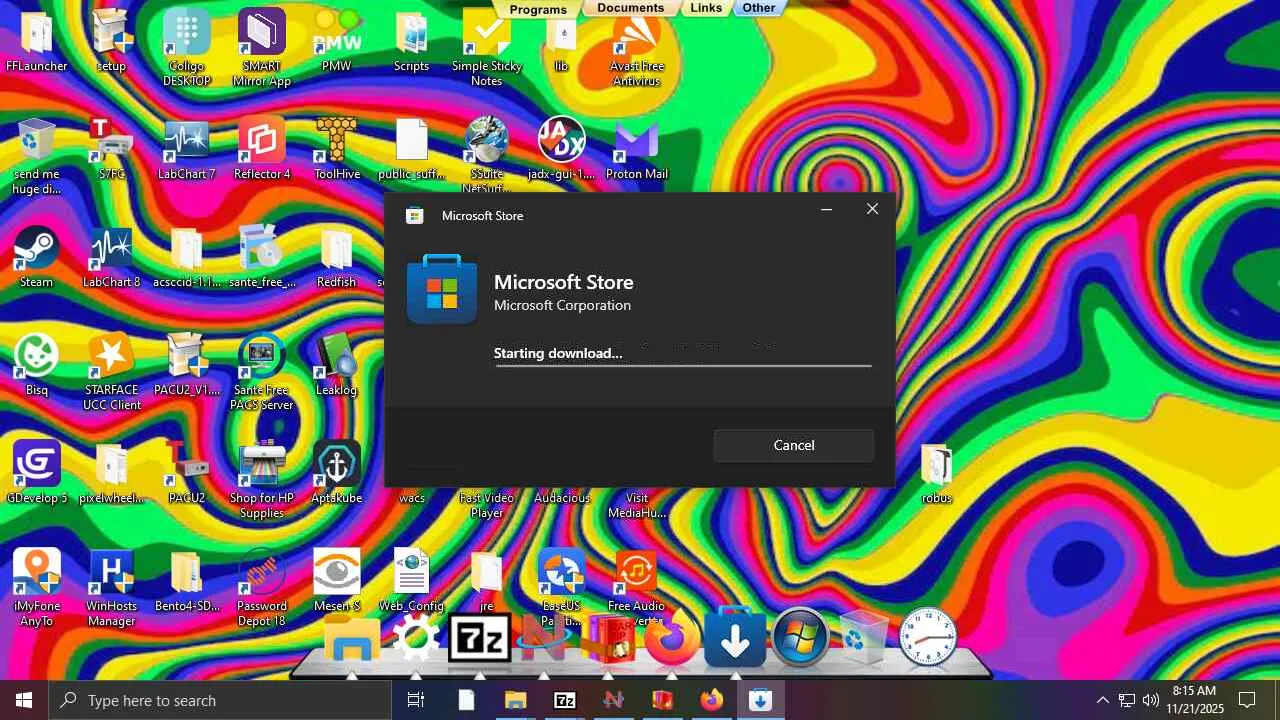This screenshot has height=720, width=1280.
Task: Close the Microsoft Store installer window
Action: [872, 209]
